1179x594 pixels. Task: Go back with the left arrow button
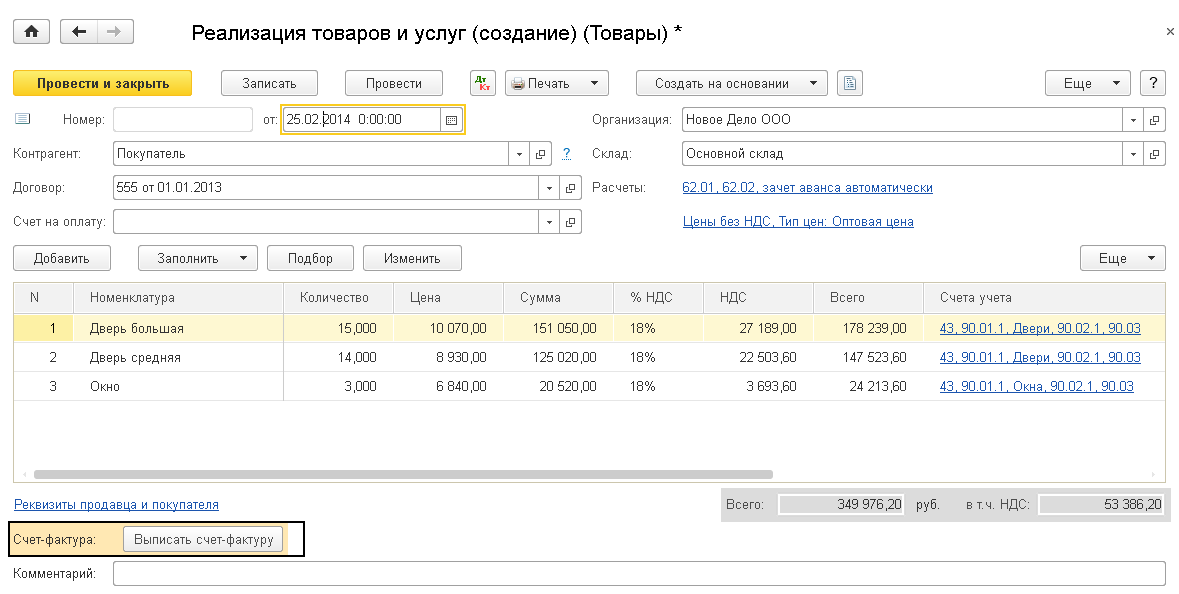point(79,32)
